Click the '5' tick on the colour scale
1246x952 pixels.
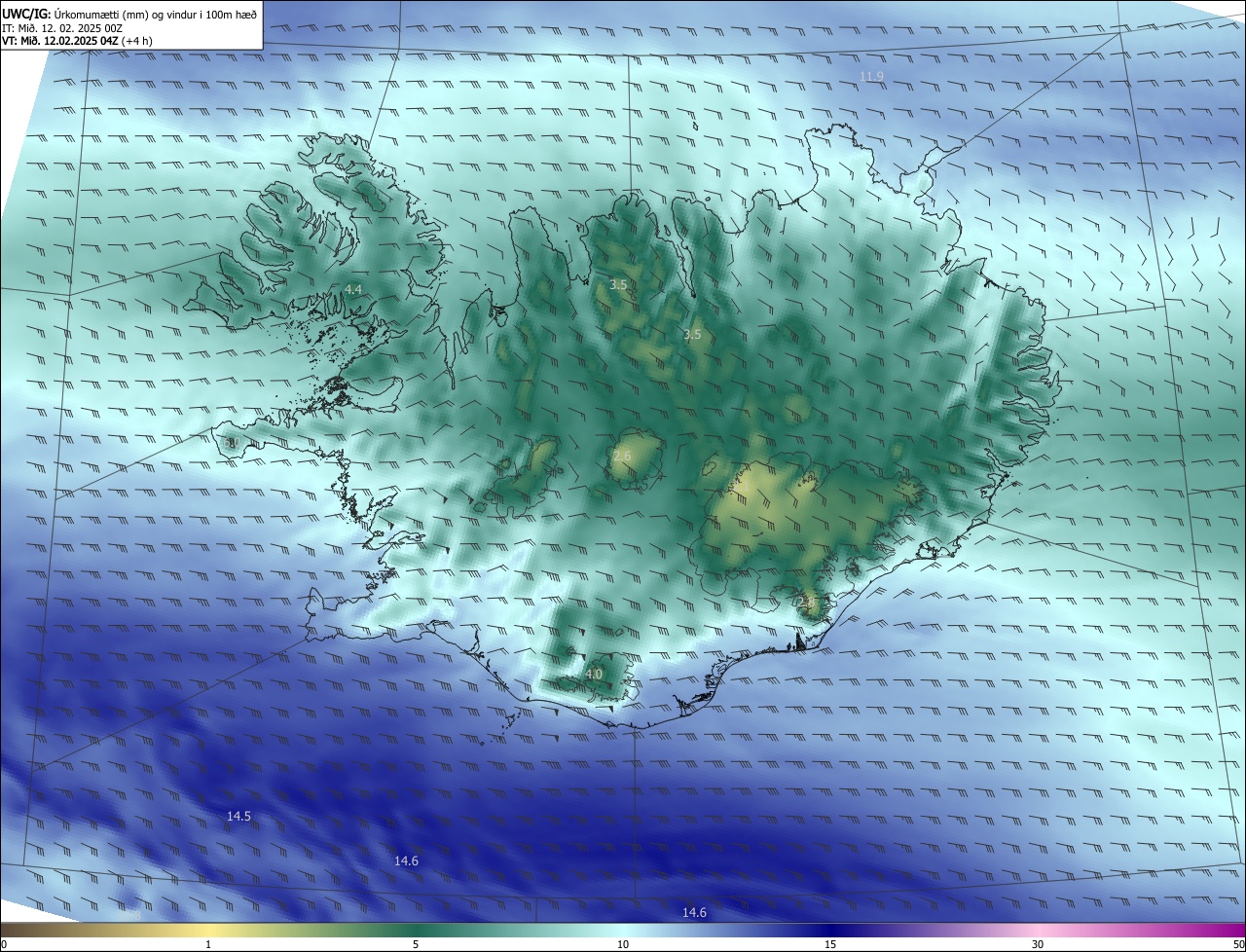[x=416, y=944]
